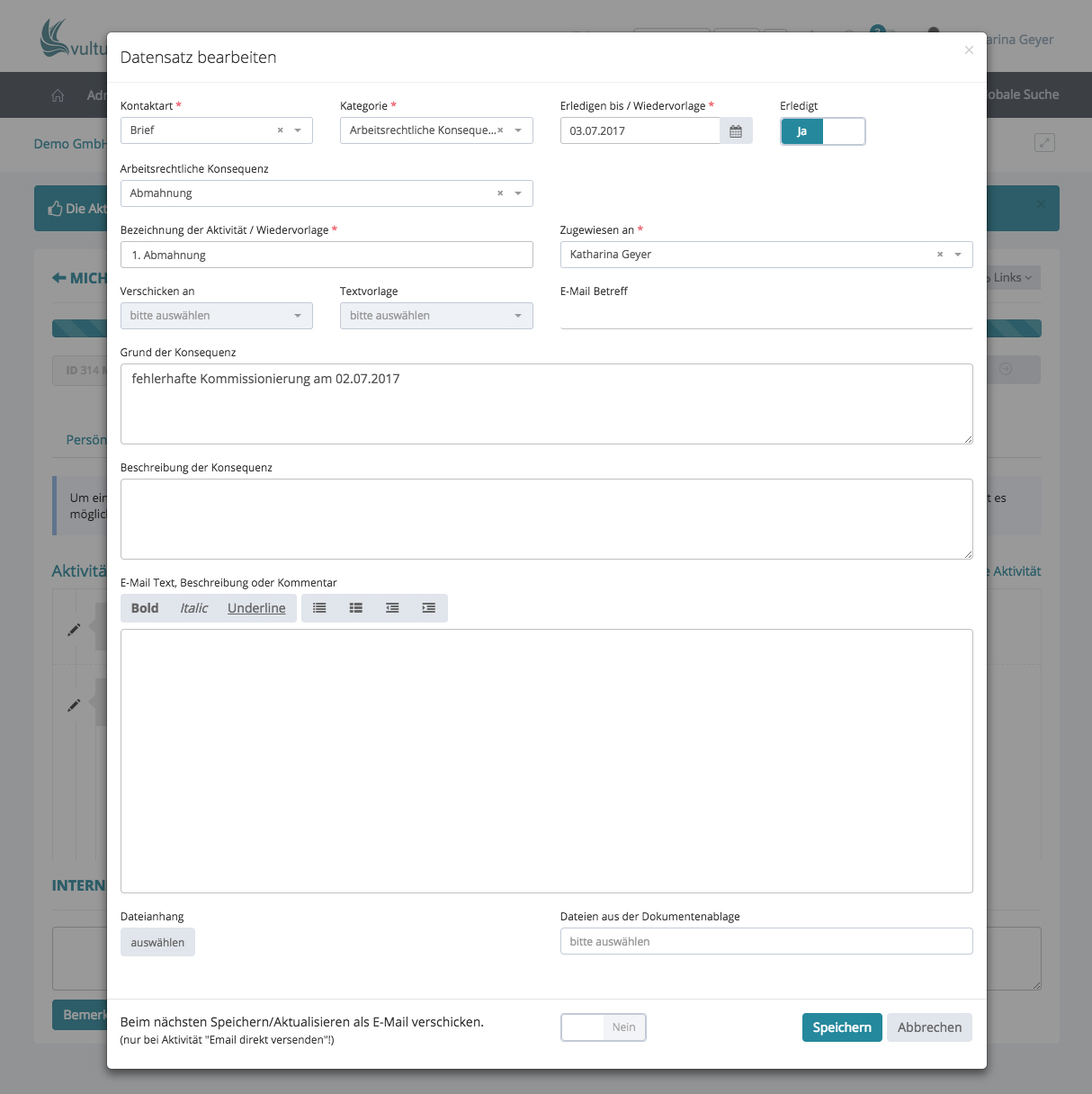The width and height of the screenshot is (1092, 1094).
Task: Clear the Kontaktart selection 'Brief'
Action: coord(280,130)
